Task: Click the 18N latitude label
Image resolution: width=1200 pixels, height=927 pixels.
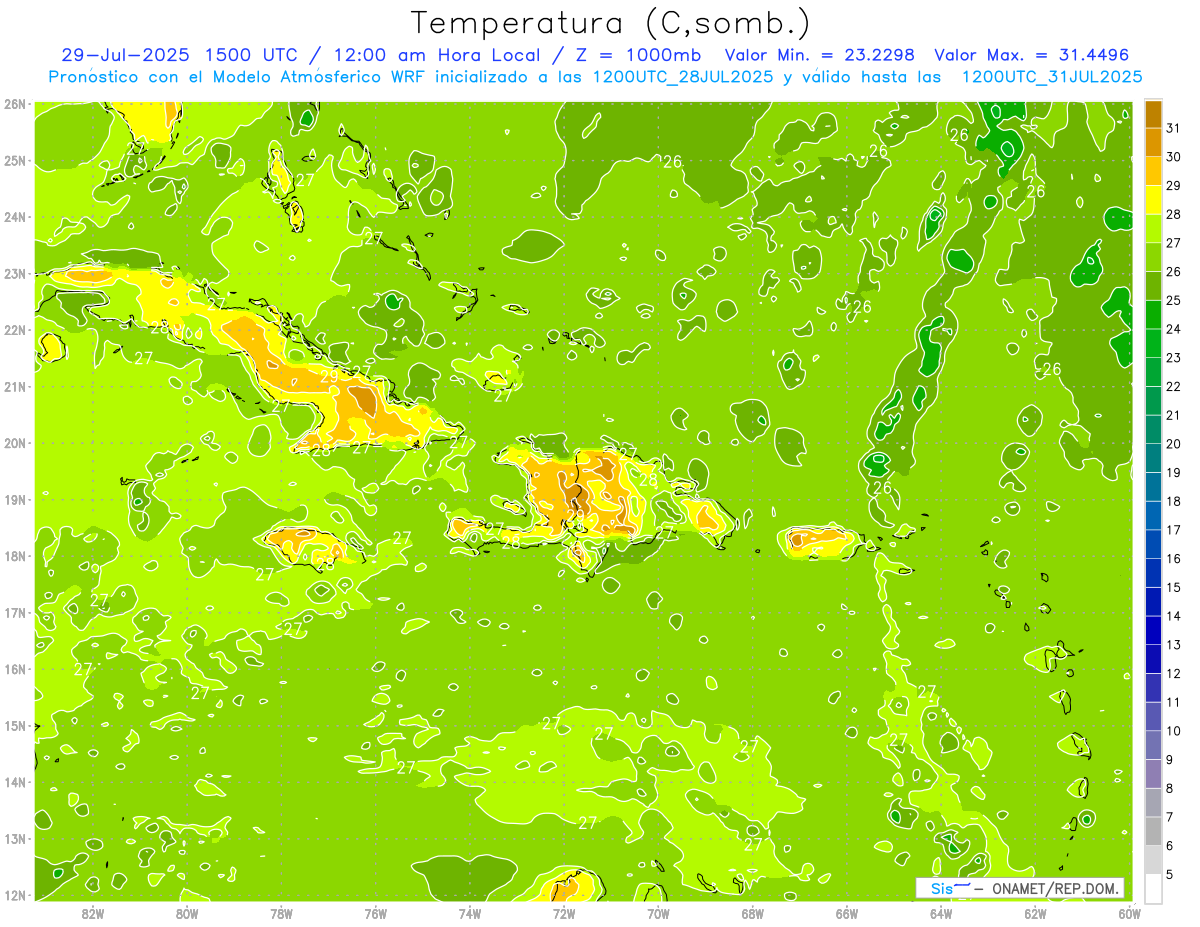Action: tap(14, 556)
